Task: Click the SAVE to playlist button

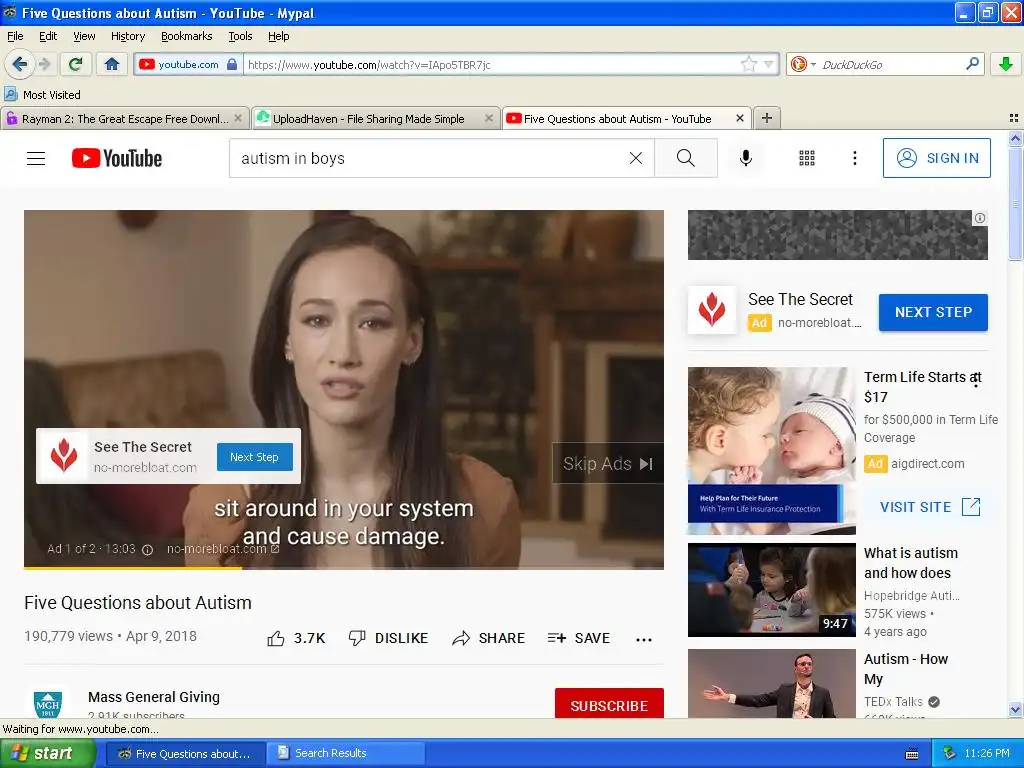Action: [x=579, y=638]
